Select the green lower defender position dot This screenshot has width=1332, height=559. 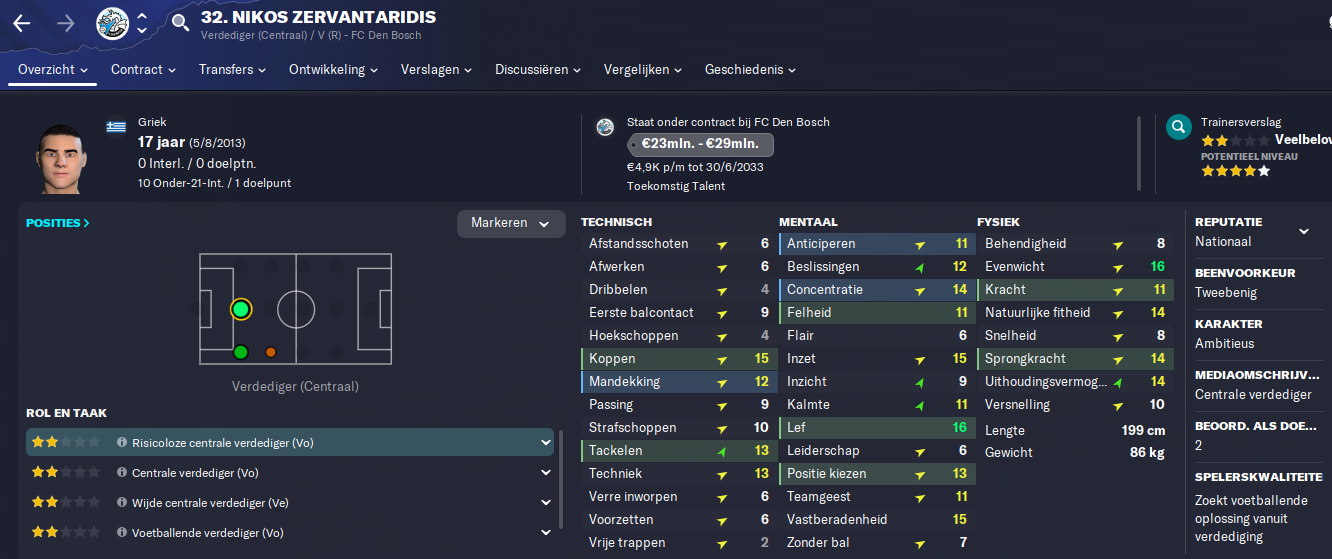pyautogui.click(x=240, y=352)
